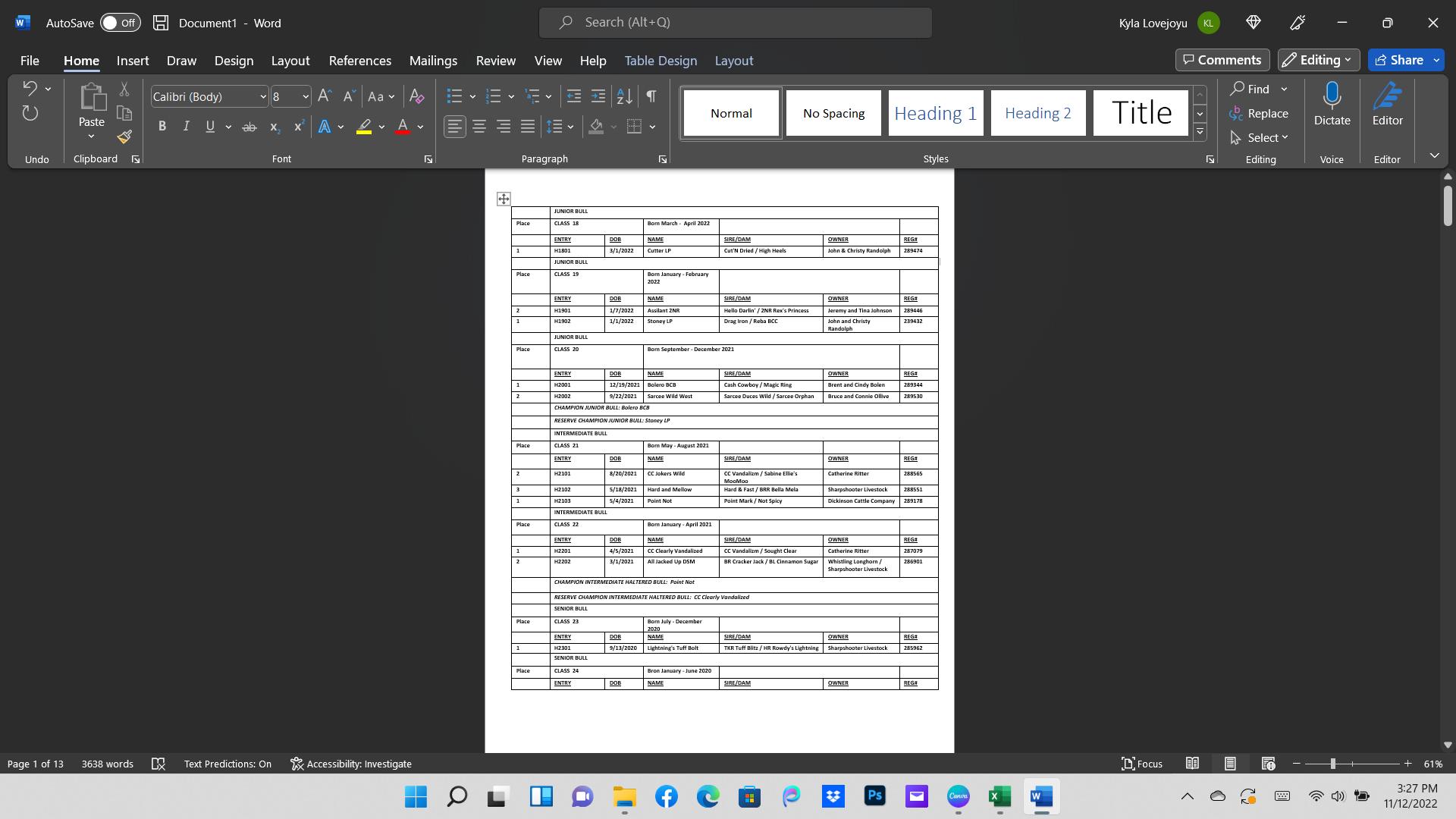Open the font name dropdown
This screenshot has height=819, width=1456.
pyautogui.click(x=262, y=97)
